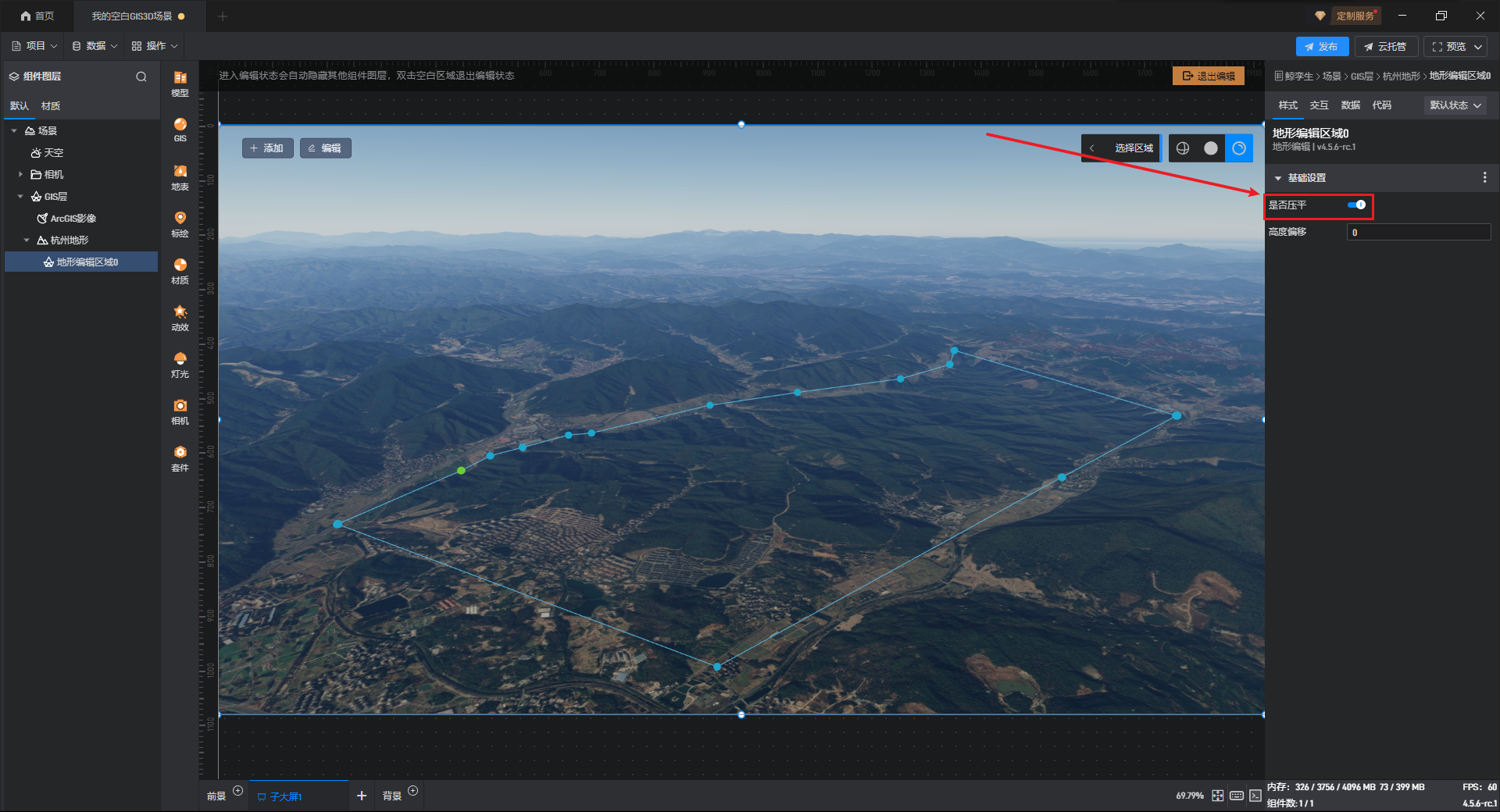Screen dimensions: 1500x812
Task: Collapse the 基础设置 section
Action: [1278, 178]
